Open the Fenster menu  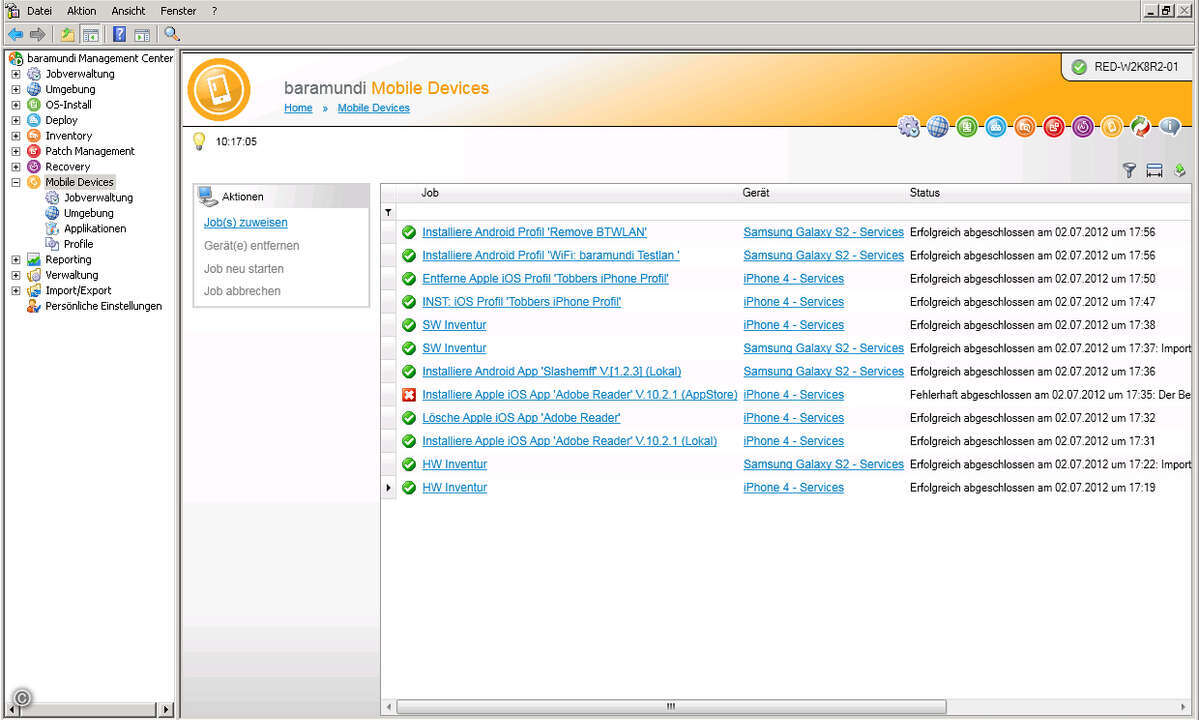pyautogui.click(x=178, y=11)
